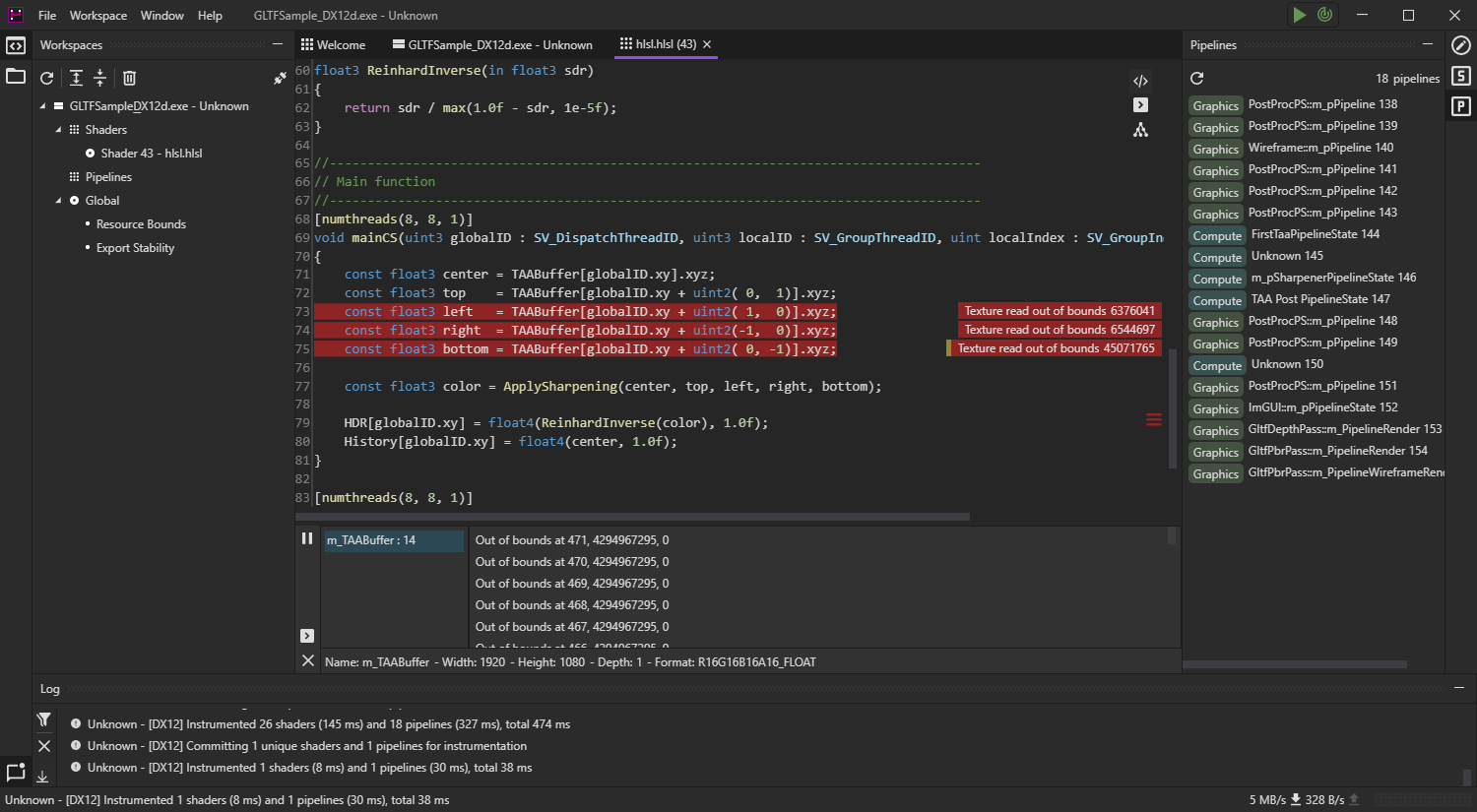Collapse the Global tree node
Viewport: 1477px width, 812px height.
[58, 201]
